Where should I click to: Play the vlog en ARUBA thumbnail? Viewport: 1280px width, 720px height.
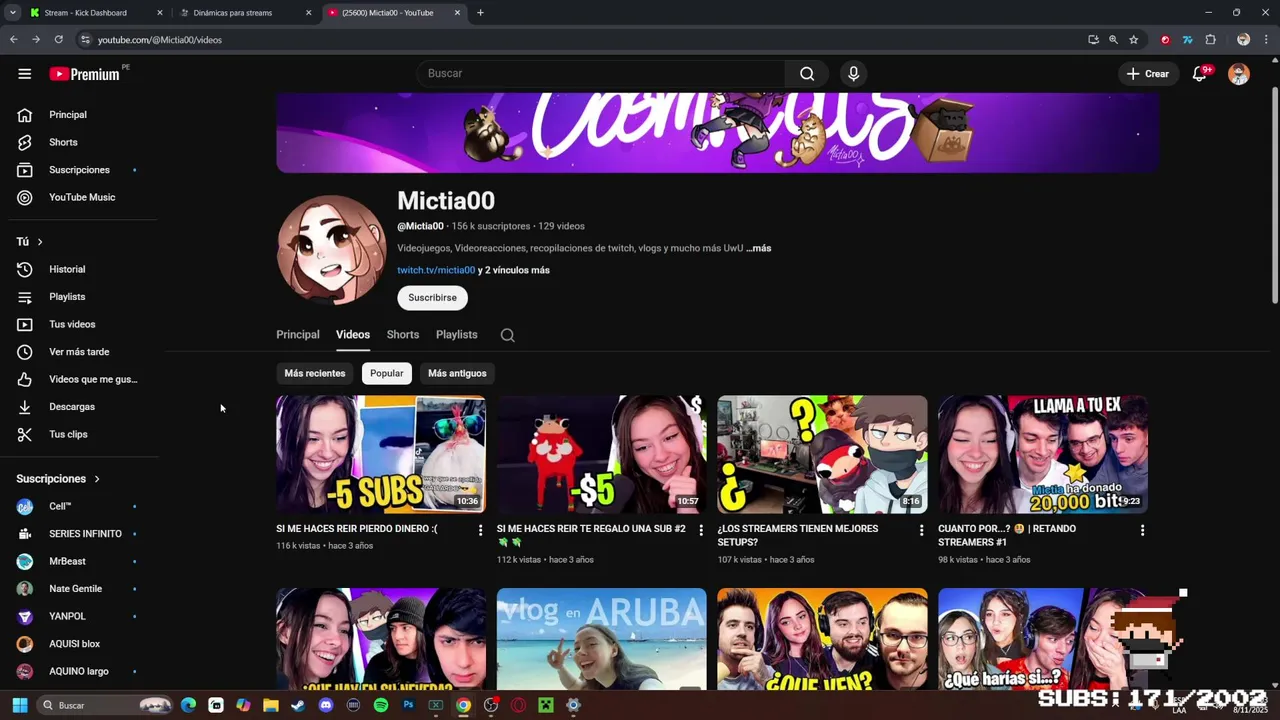coord(601,639)
